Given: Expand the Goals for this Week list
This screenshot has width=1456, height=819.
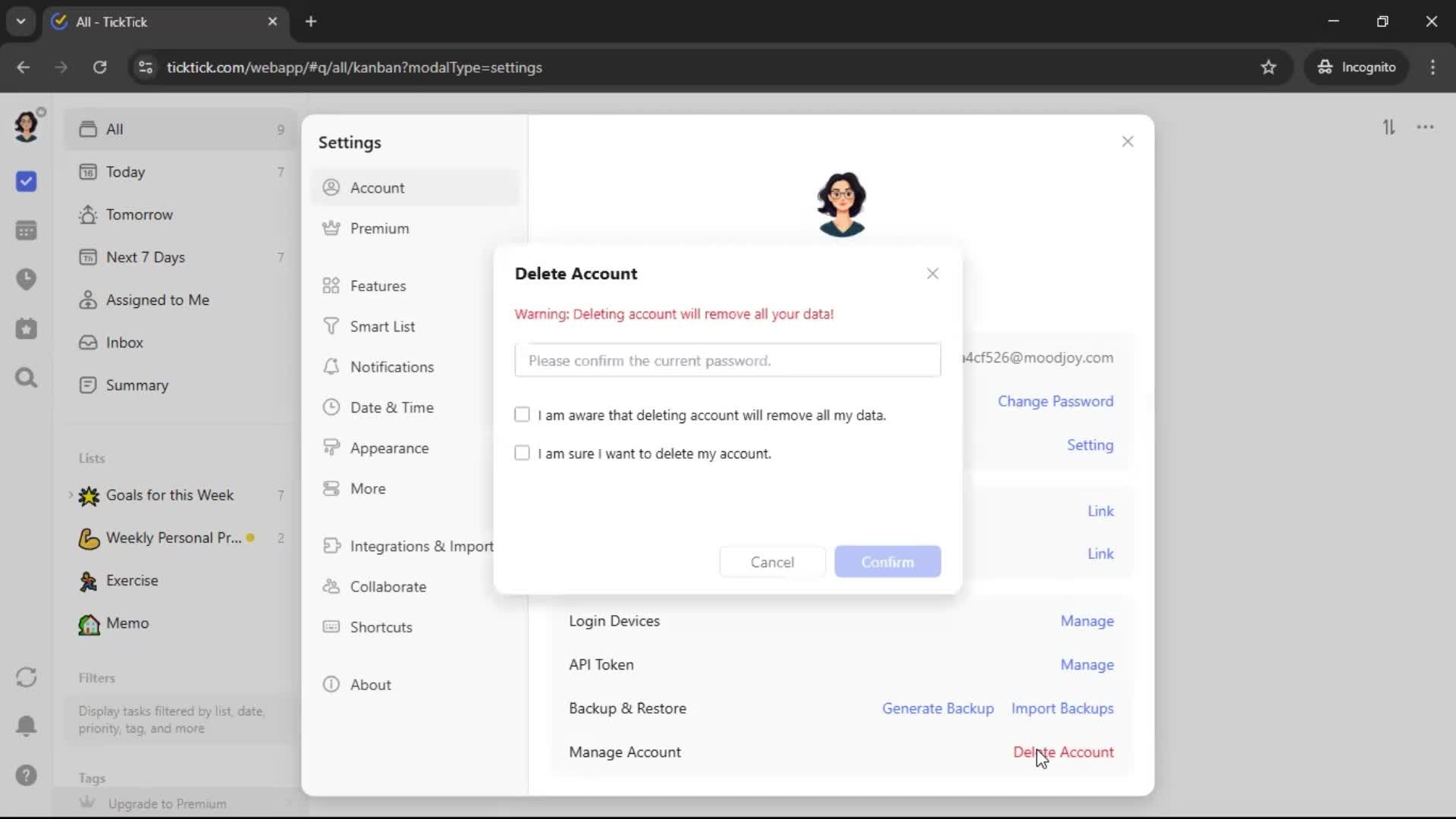Looking at the screenshot, I should pyautogui.click(x=71, y=495).
